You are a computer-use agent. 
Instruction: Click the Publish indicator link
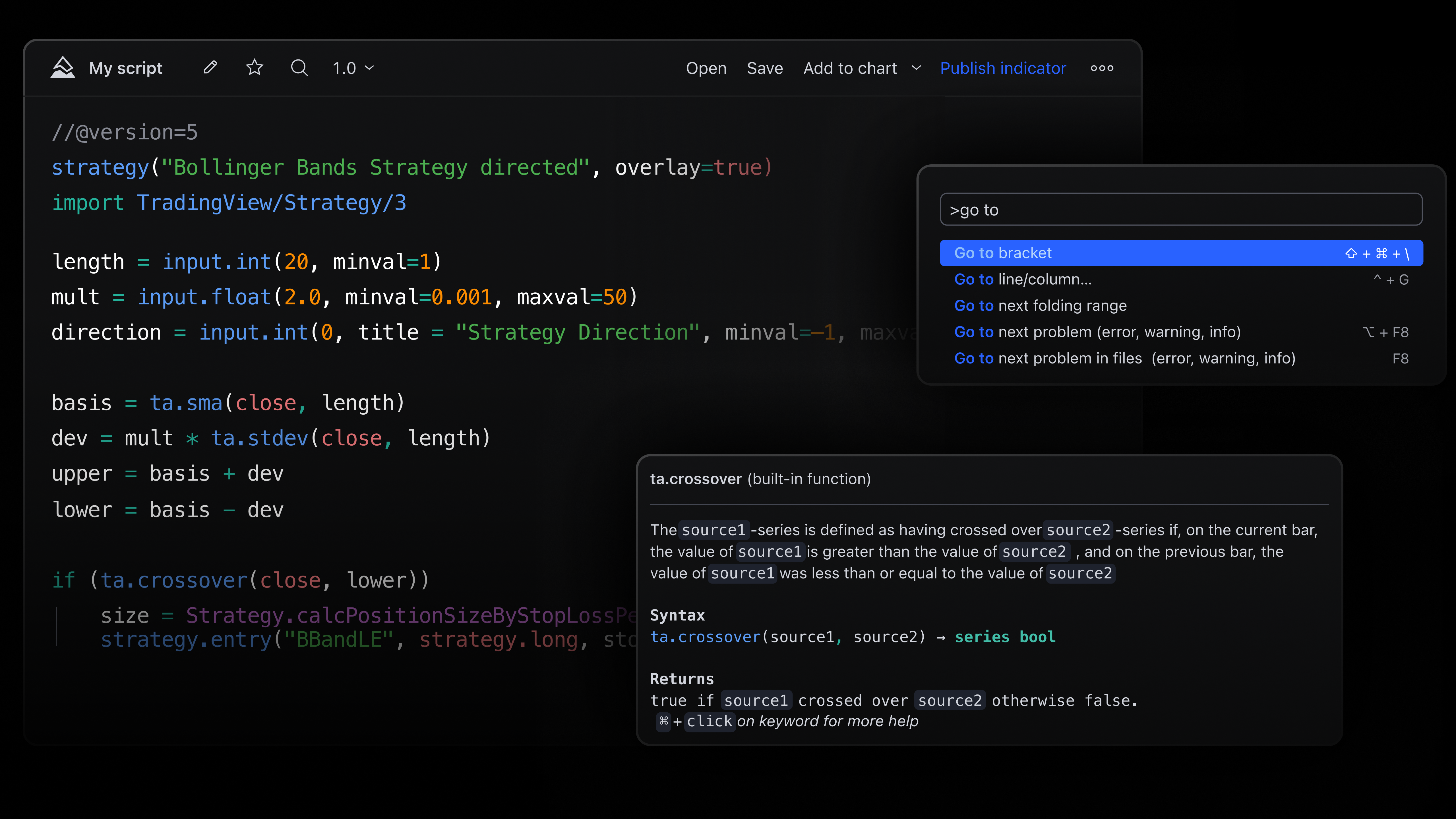(x=1003, y=68)
